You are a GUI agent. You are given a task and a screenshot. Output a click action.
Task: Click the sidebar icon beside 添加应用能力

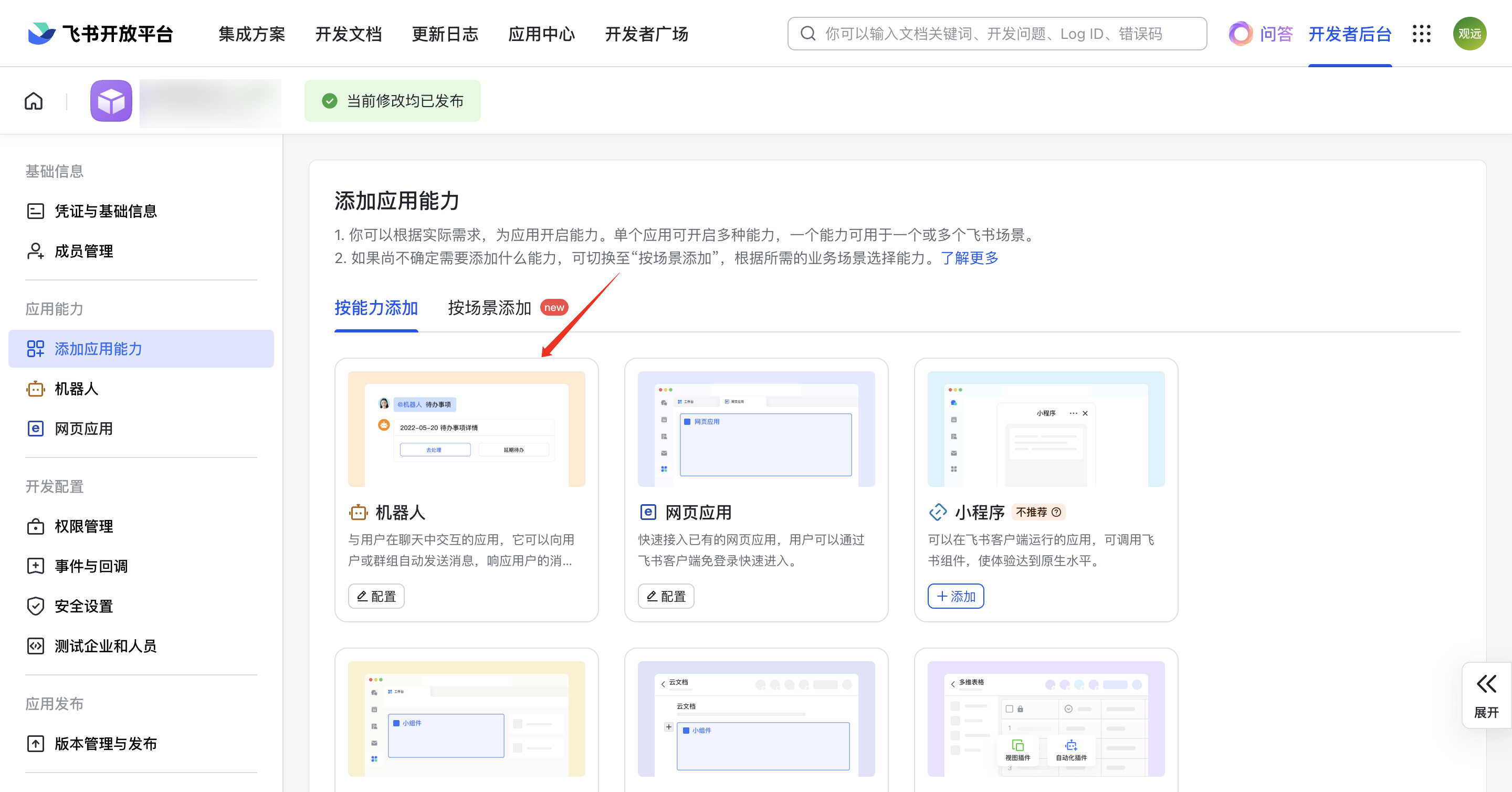[35, 348]
